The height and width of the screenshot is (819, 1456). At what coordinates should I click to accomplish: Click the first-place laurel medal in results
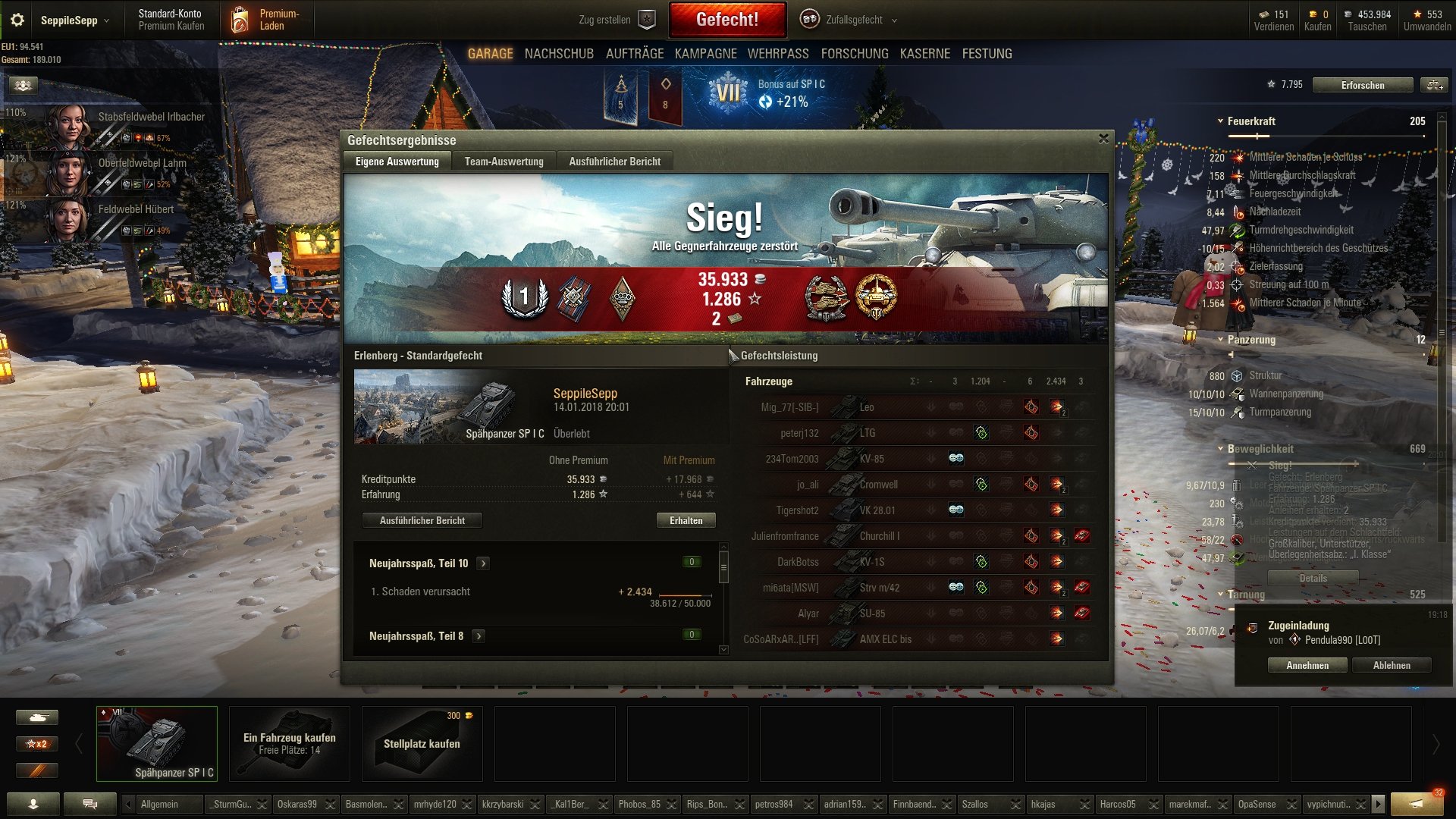pyautogui.click(x=524, y=297)
